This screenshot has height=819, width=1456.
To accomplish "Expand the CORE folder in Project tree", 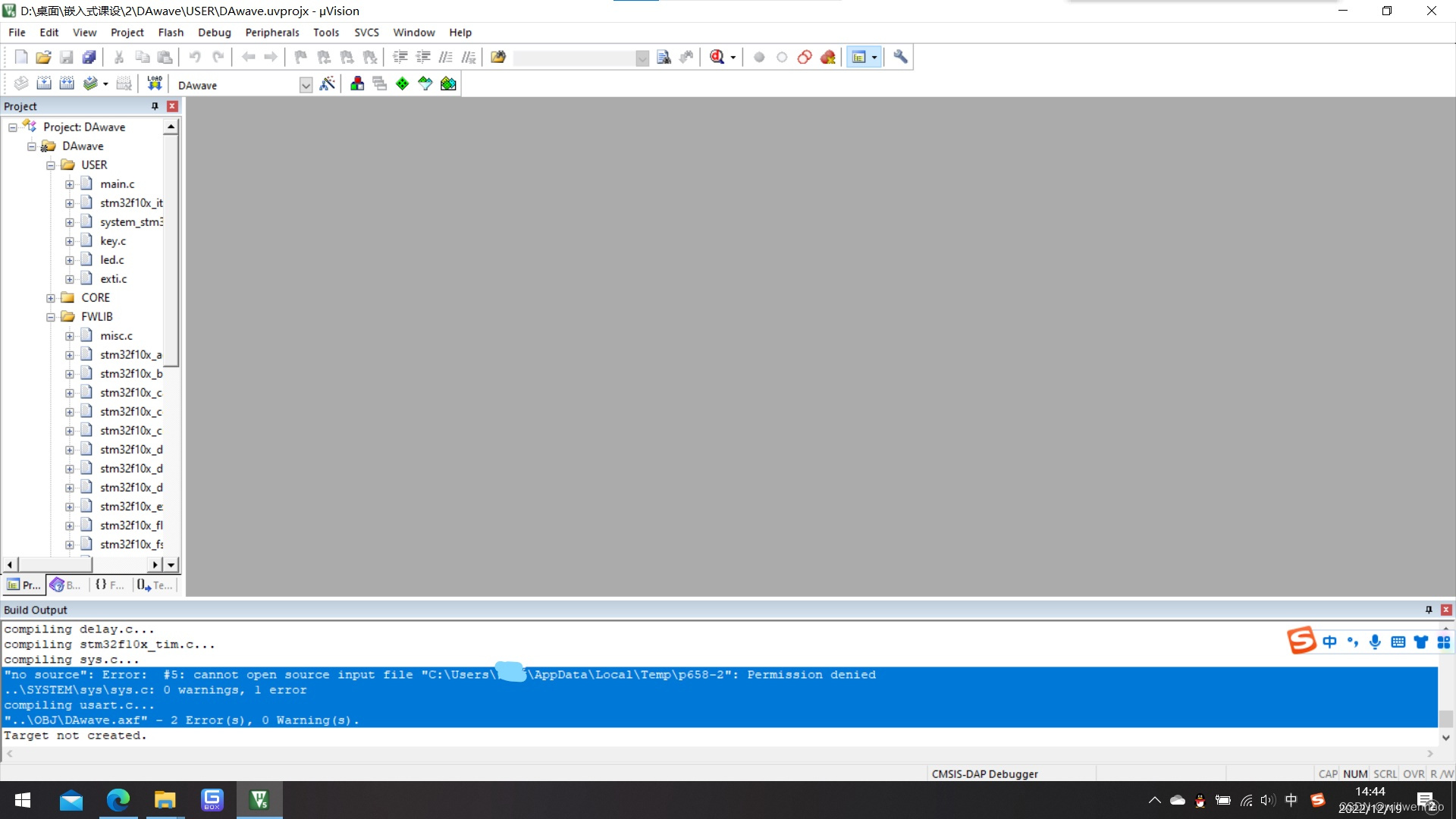I will pos(51,297).
